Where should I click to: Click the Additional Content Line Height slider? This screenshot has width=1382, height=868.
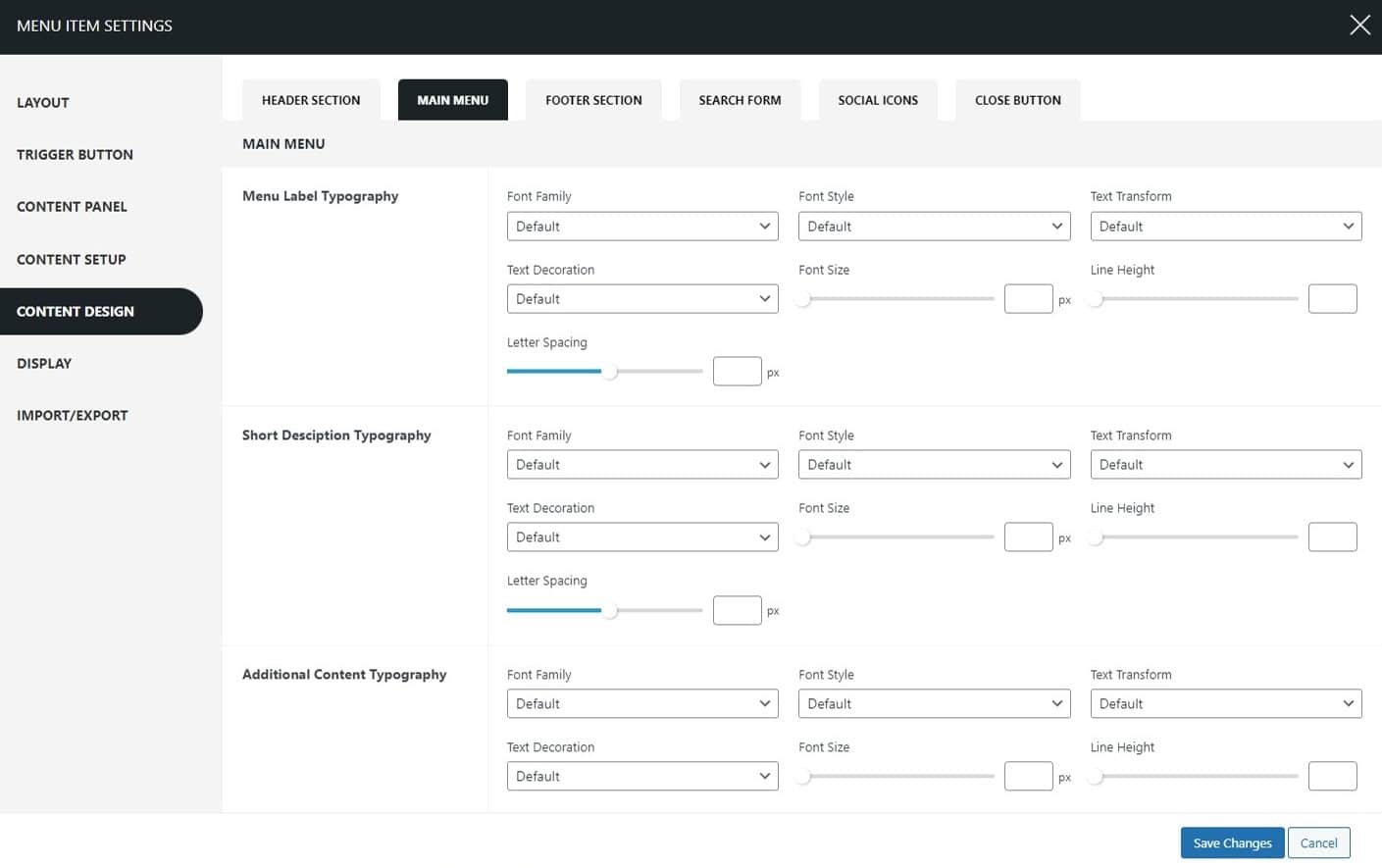tap(1195, 776)
